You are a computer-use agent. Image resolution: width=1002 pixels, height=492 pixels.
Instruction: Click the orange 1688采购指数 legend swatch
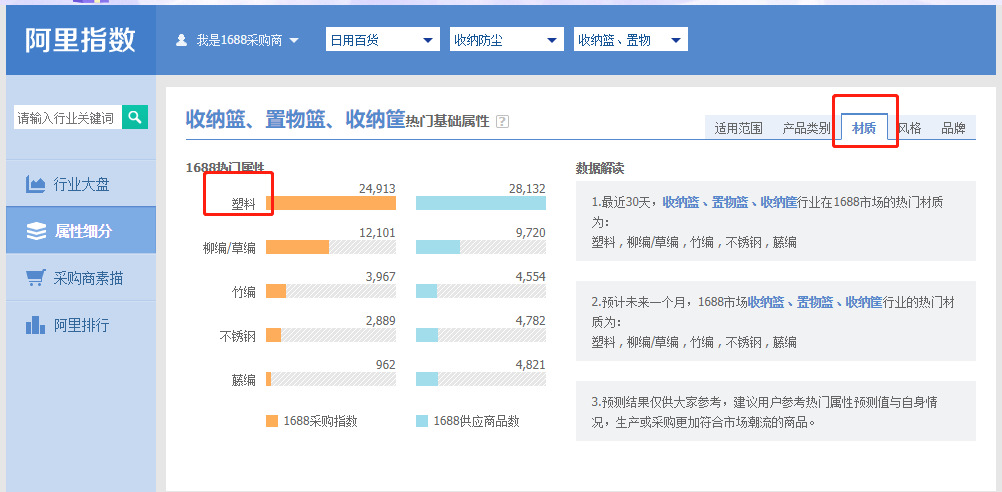(272, 421)
